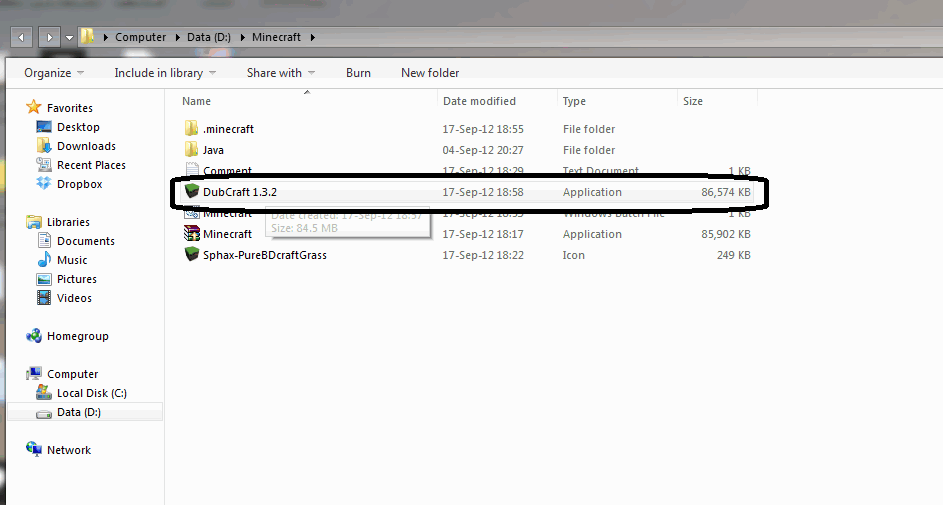Click the Recent Places icon
This screenshot has height=505, width=943.
(x=44, y=165)
